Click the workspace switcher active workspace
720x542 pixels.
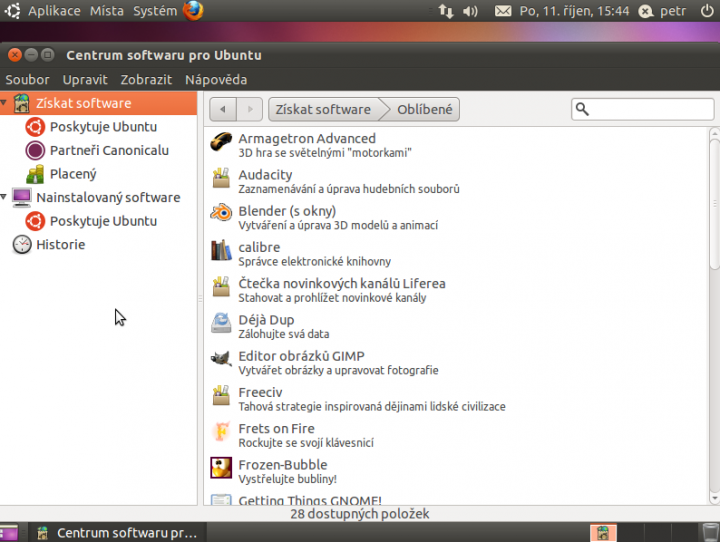pyautogui.click(x=603, y=533)
